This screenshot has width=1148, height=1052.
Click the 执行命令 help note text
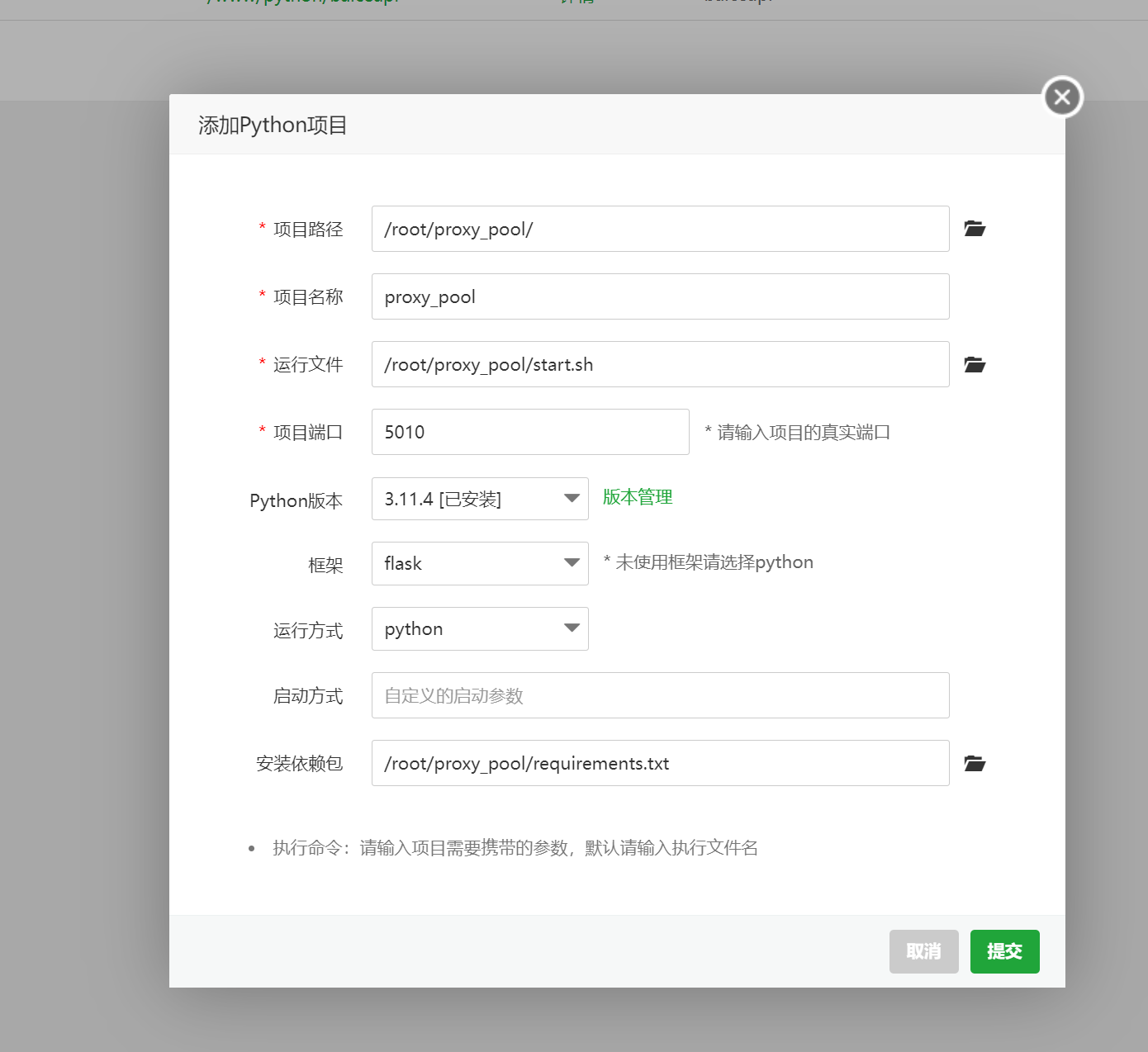[515, 848]
